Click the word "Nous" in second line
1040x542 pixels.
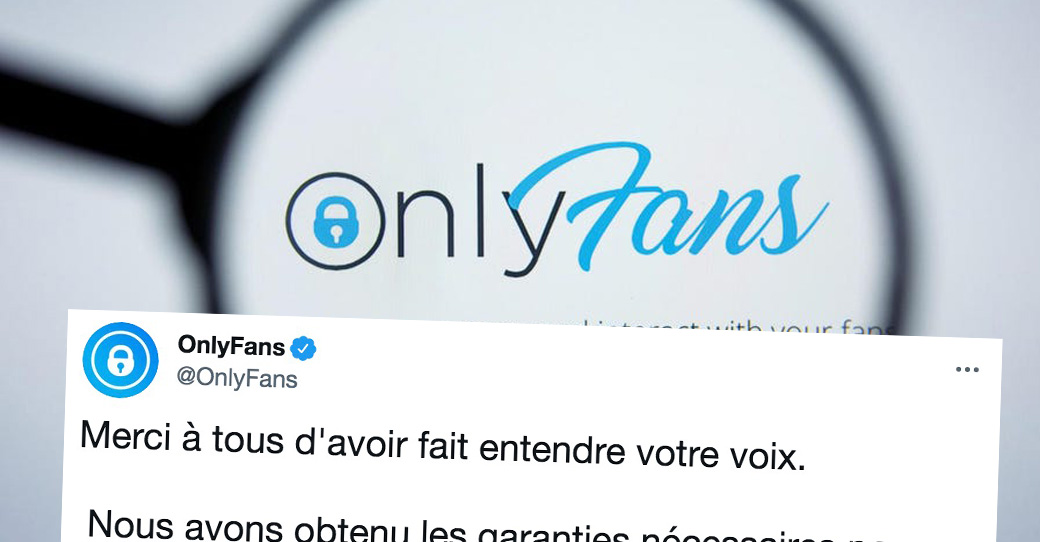tap(129, 524)
